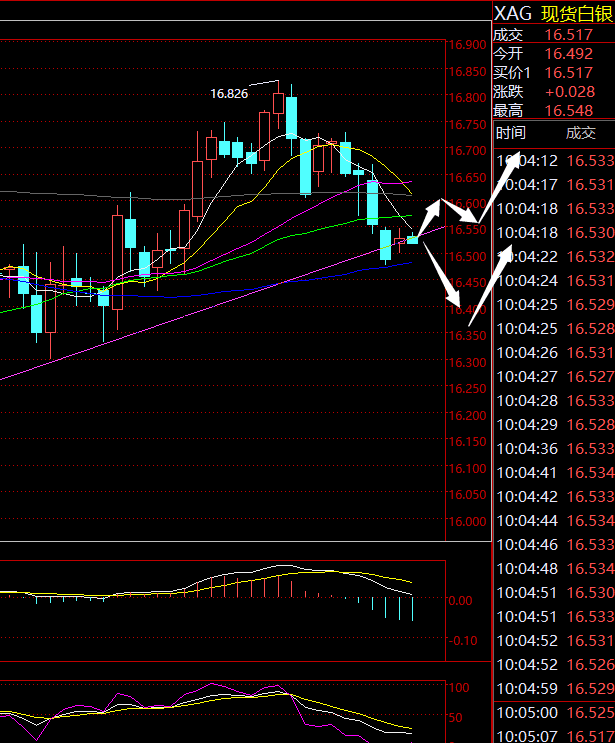Click the 16.050 price axis label

pos(468,495)
